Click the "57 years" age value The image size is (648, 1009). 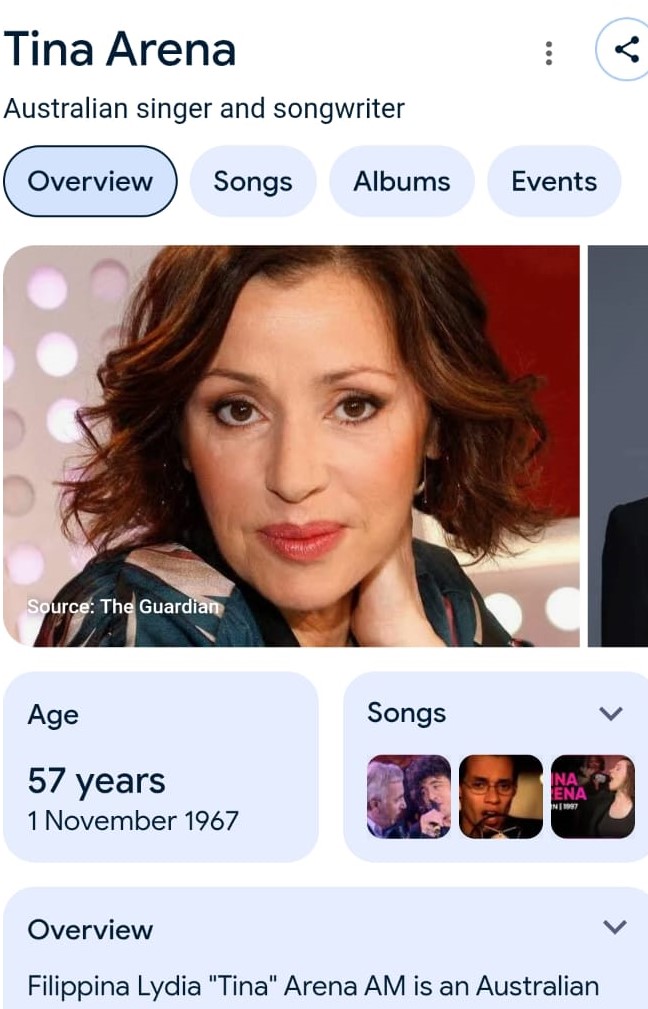click(96, 780)
